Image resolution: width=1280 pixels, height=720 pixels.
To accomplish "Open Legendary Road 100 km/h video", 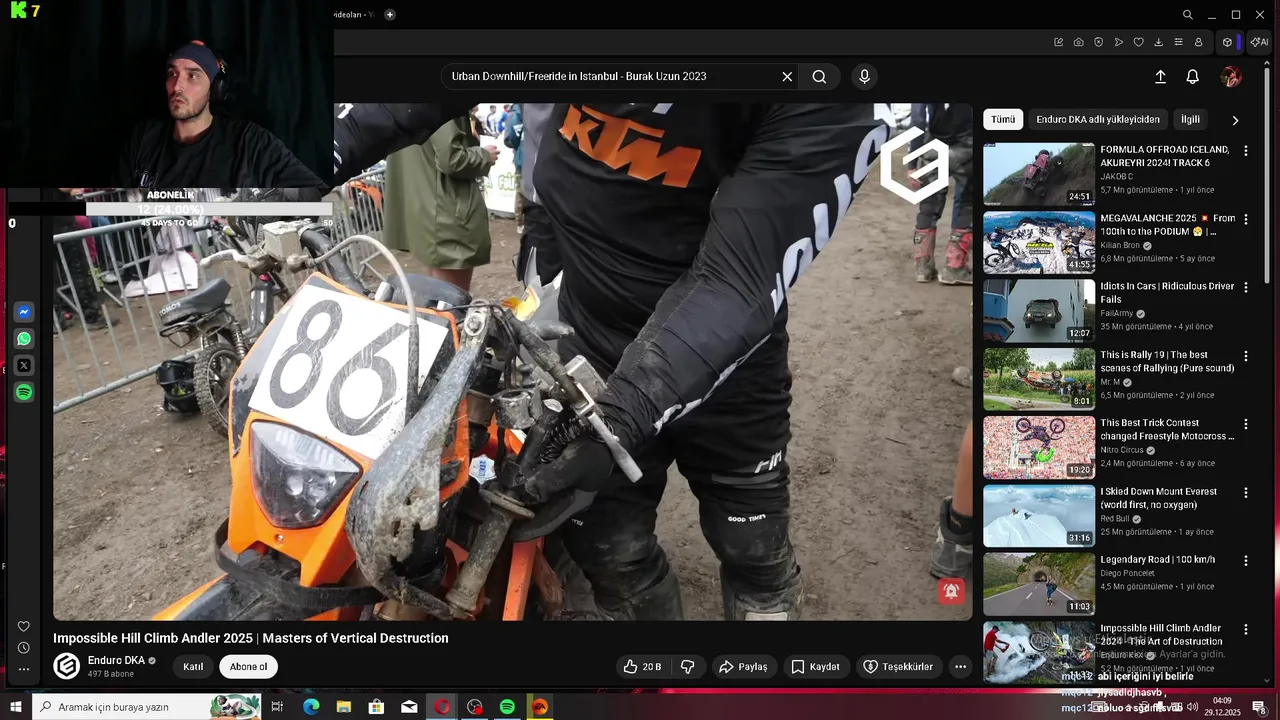I will [x=1039, y=584].
